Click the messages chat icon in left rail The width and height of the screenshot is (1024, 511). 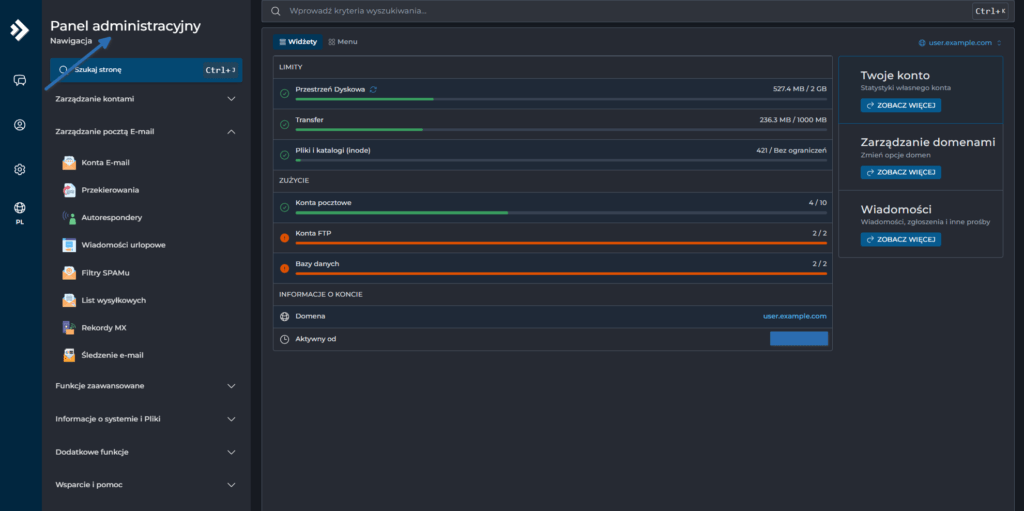point(19,80)
